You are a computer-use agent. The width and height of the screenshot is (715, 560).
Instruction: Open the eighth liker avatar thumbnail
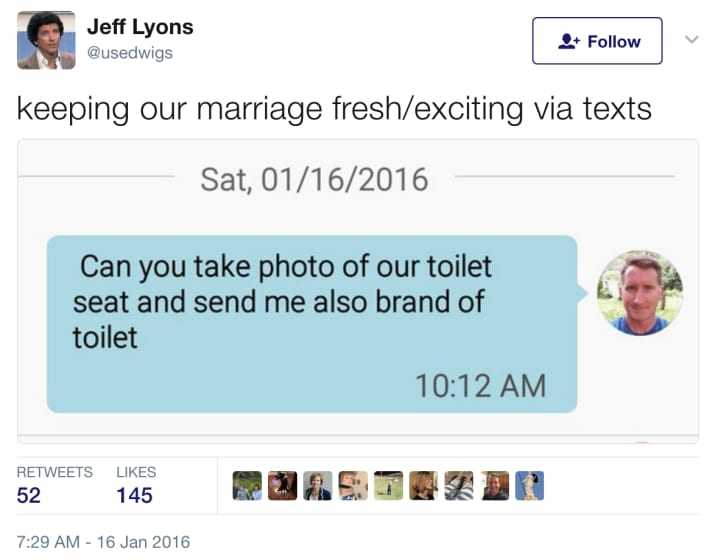[x=495, y=486]
